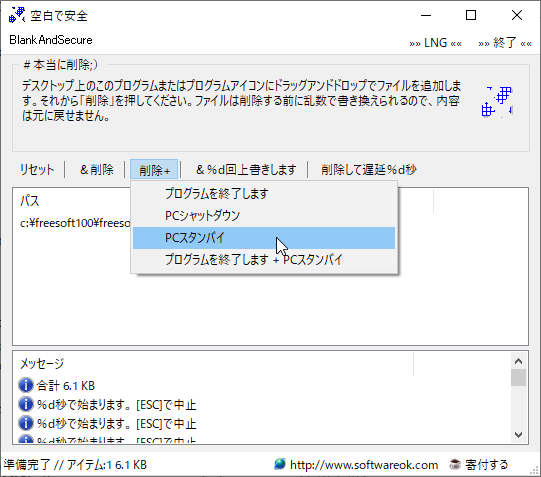Open the 削除+ dropdown button

coord(154,169)
